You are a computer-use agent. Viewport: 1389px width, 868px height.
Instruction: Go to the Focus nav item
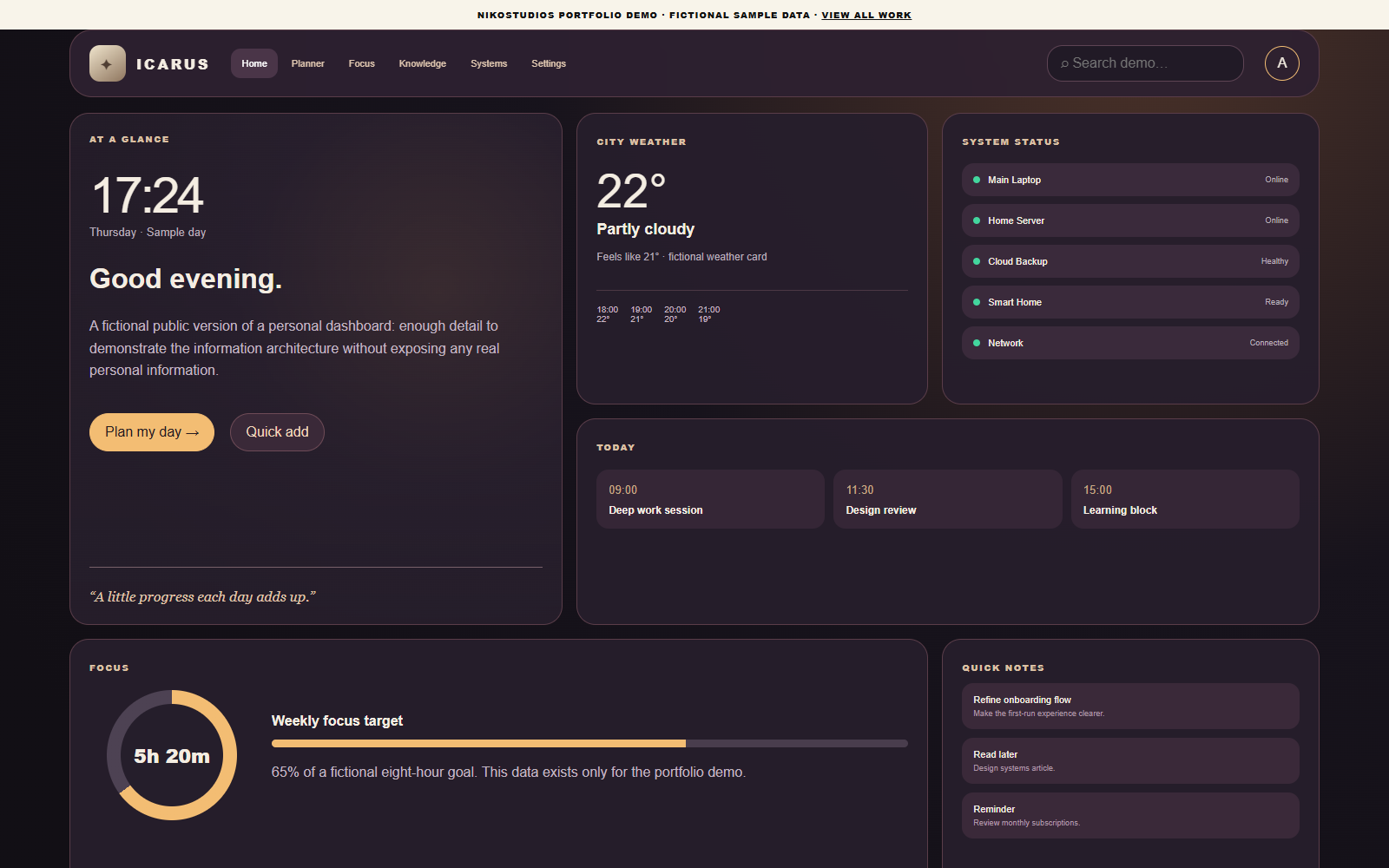(362, 63)
